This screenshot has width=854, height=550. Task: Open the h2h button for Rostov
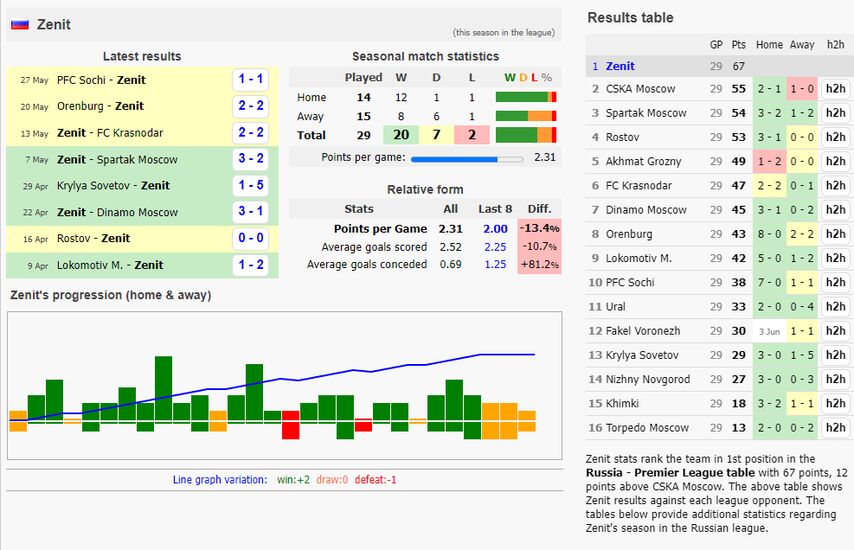click(x=835, y=137)
